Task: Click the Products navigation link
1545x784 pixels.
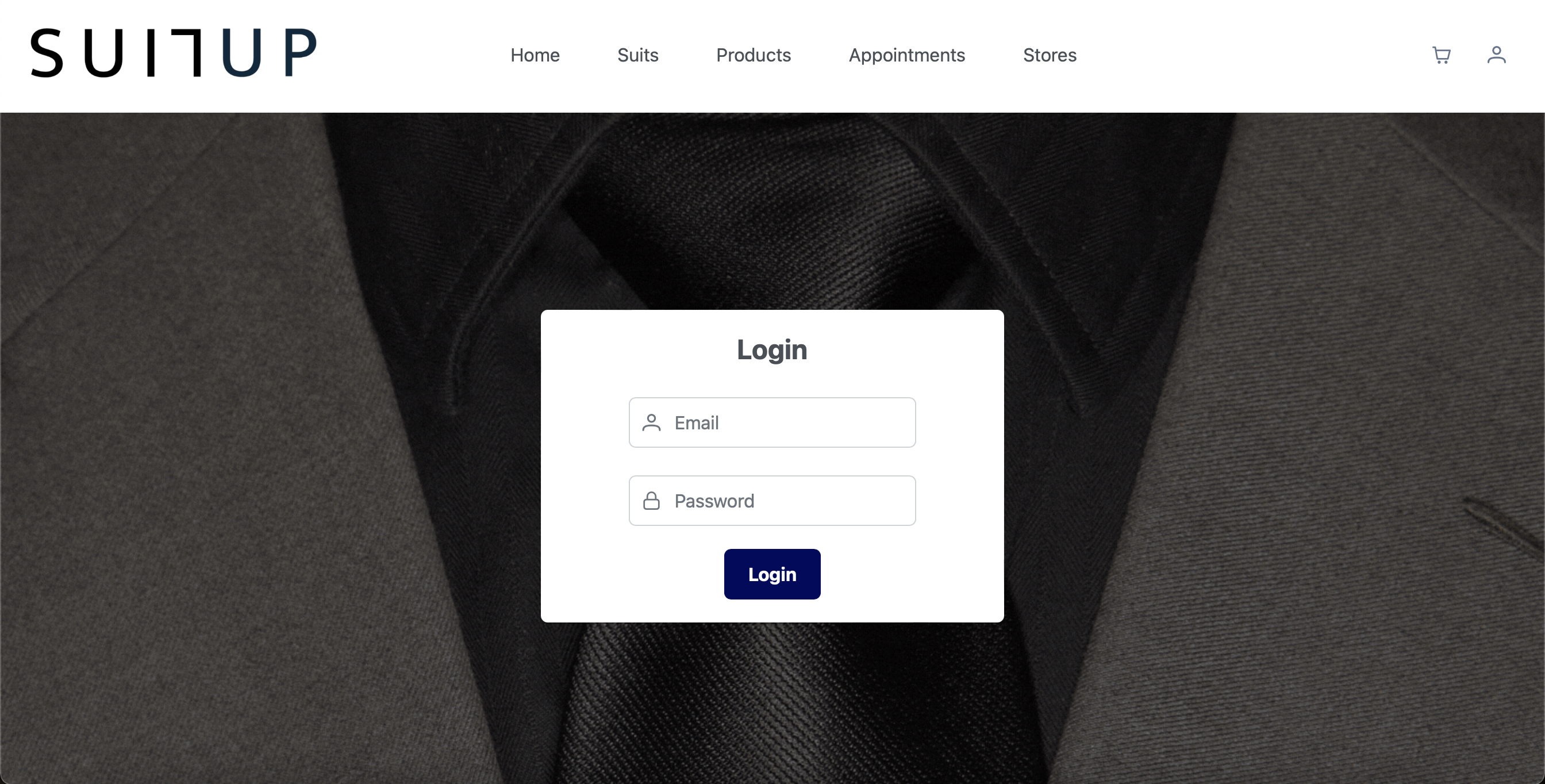Action: click(x=754, y=55)
